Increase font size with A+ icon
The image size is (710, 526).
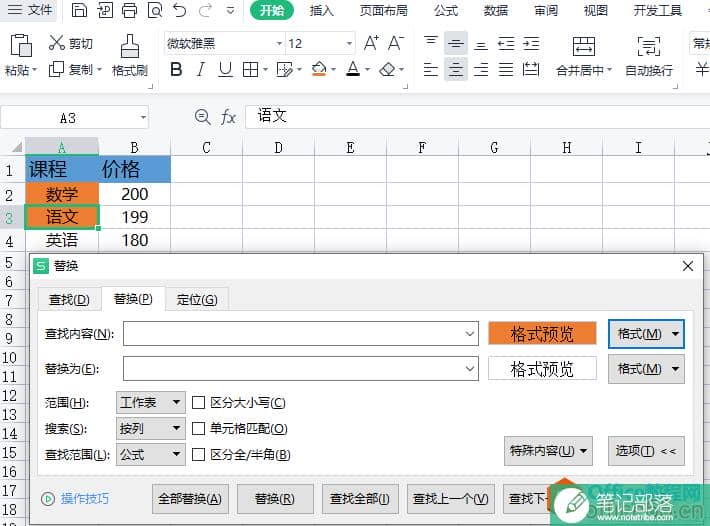(x=371, y=43)
